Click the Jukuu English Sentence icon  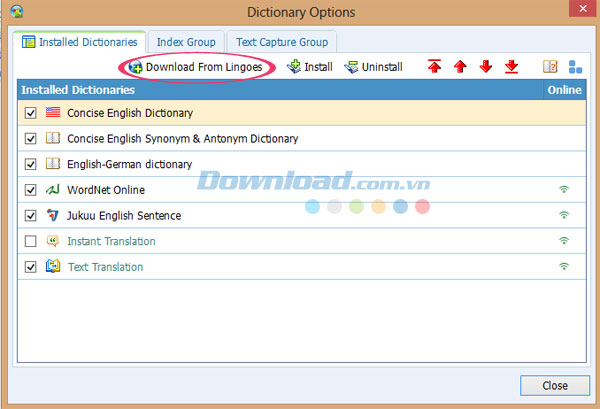pyautogui.click(x=53, y=216)
